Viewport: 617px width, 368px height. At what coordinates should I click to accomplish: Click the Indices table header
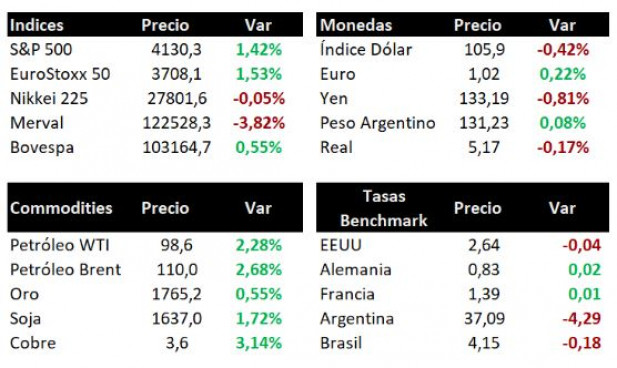click(37, 25)
